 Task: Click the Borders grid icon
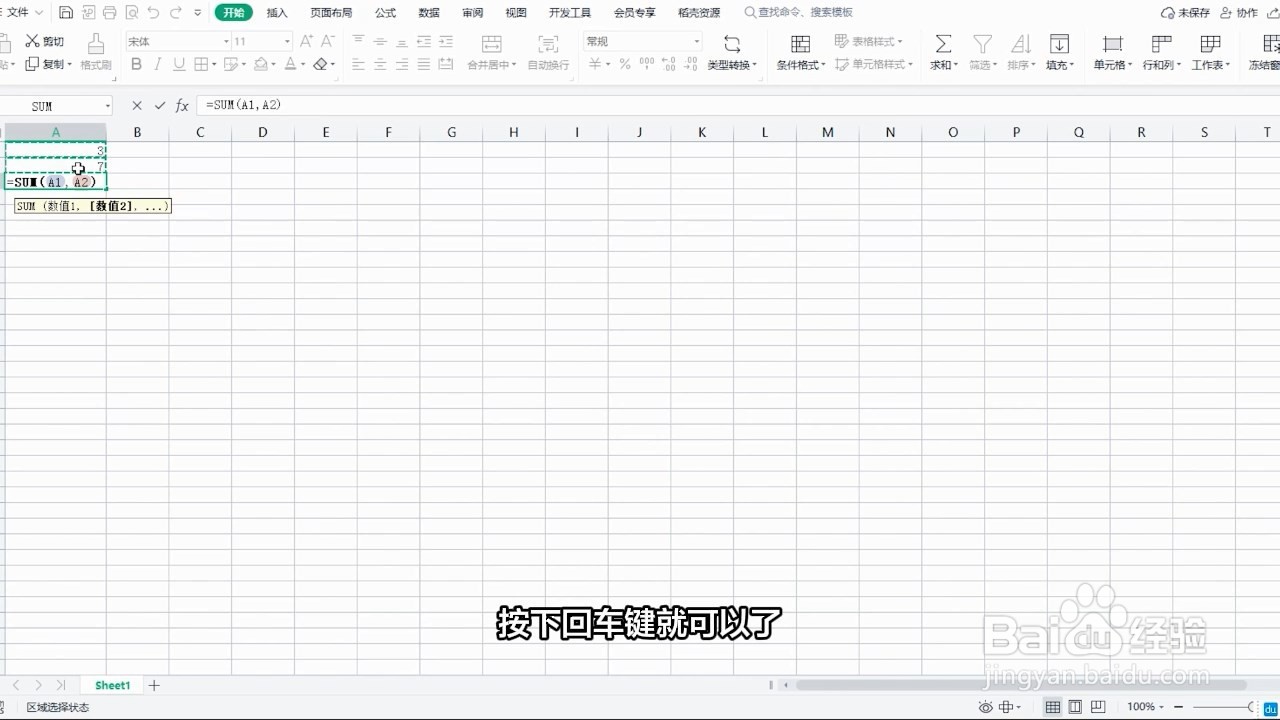click(201, 64)
